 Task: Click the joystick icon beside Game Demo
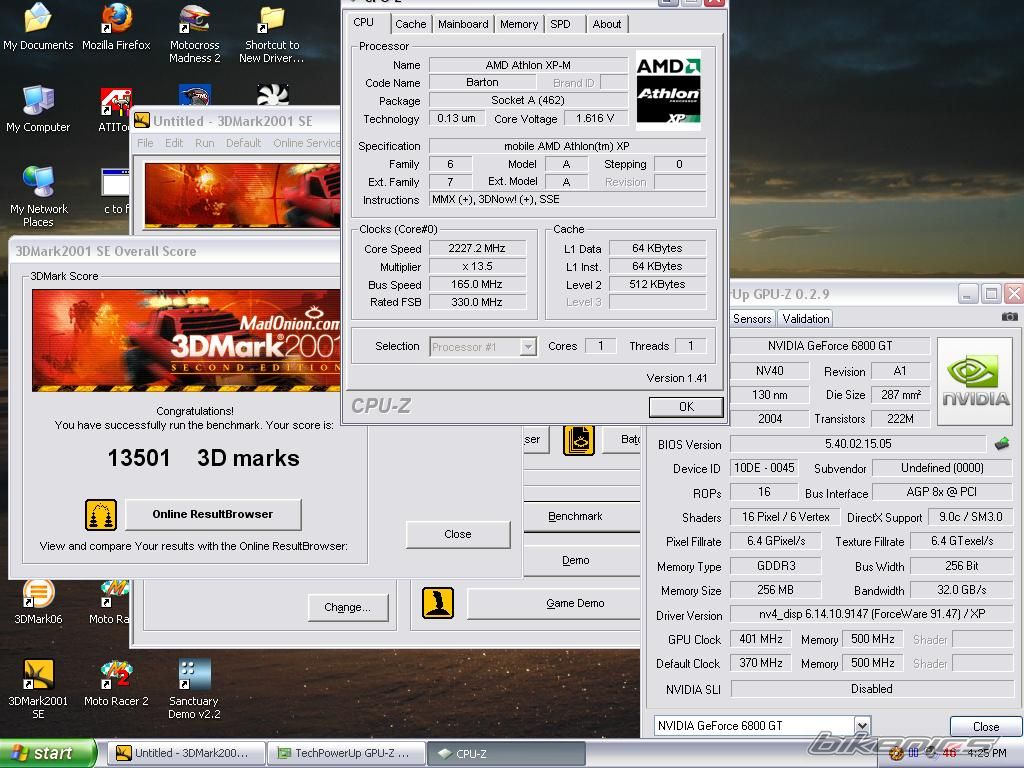tap(437, 602)
